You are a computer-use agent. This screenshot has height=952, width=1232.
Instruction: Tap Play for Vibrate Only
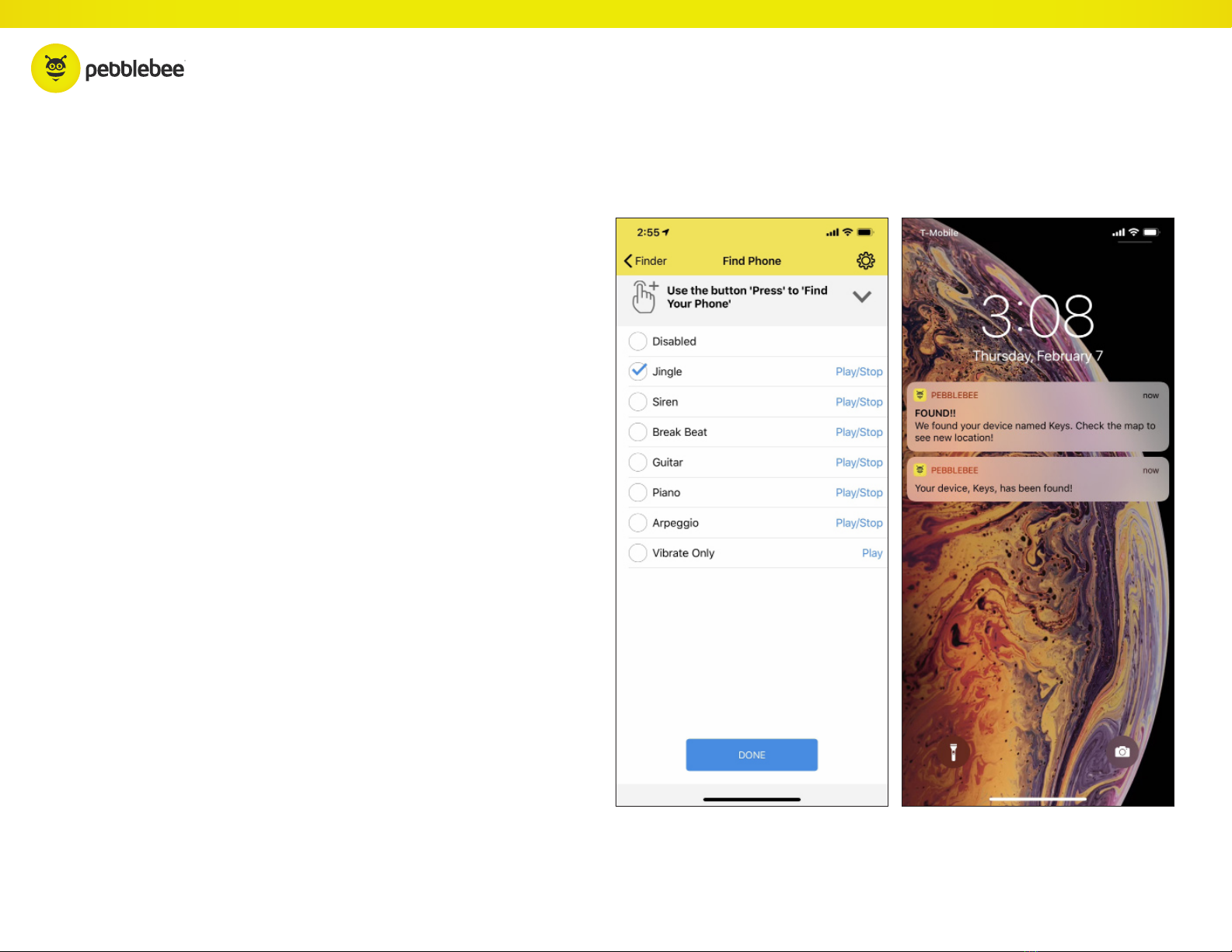pyautogui.click(x=872, y=553)
